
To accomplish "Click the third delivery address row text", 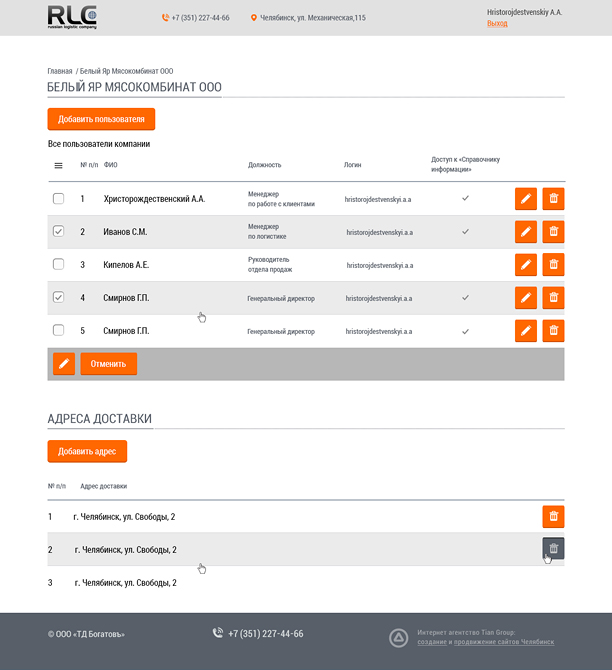I will tap(125, 583).
